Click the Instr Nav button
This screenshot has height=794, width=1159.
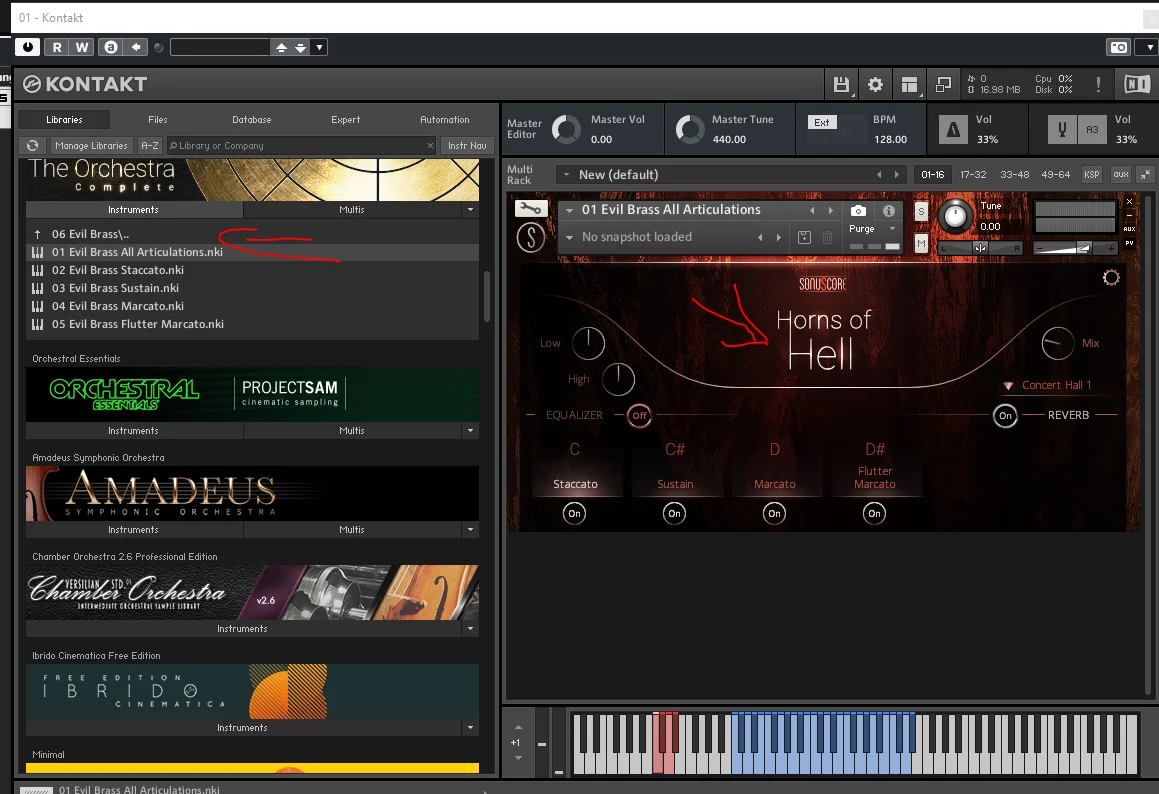[467, 146]
